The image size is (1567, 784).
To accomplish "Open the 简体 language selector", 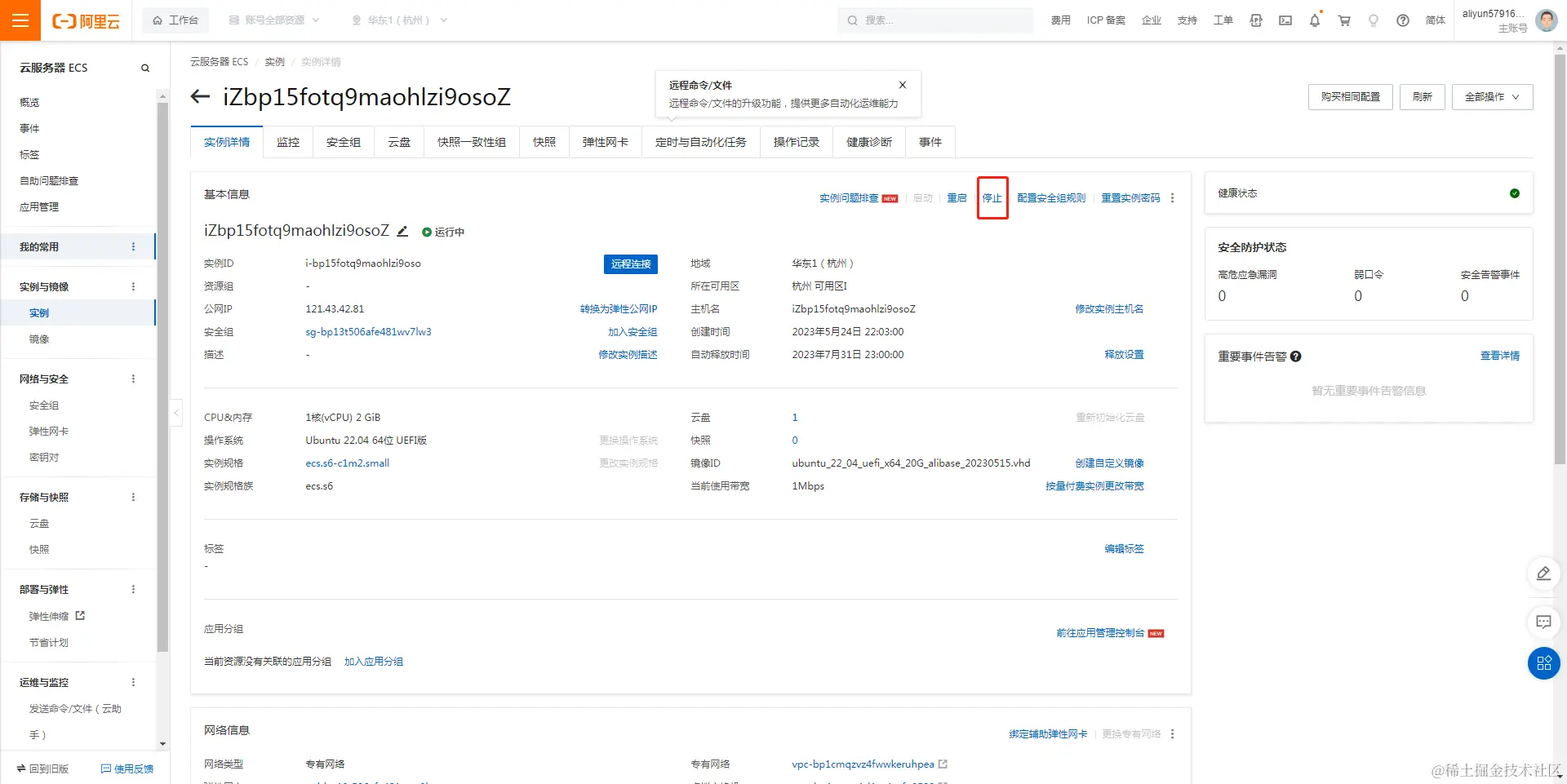I will [x=1436, y=20].
